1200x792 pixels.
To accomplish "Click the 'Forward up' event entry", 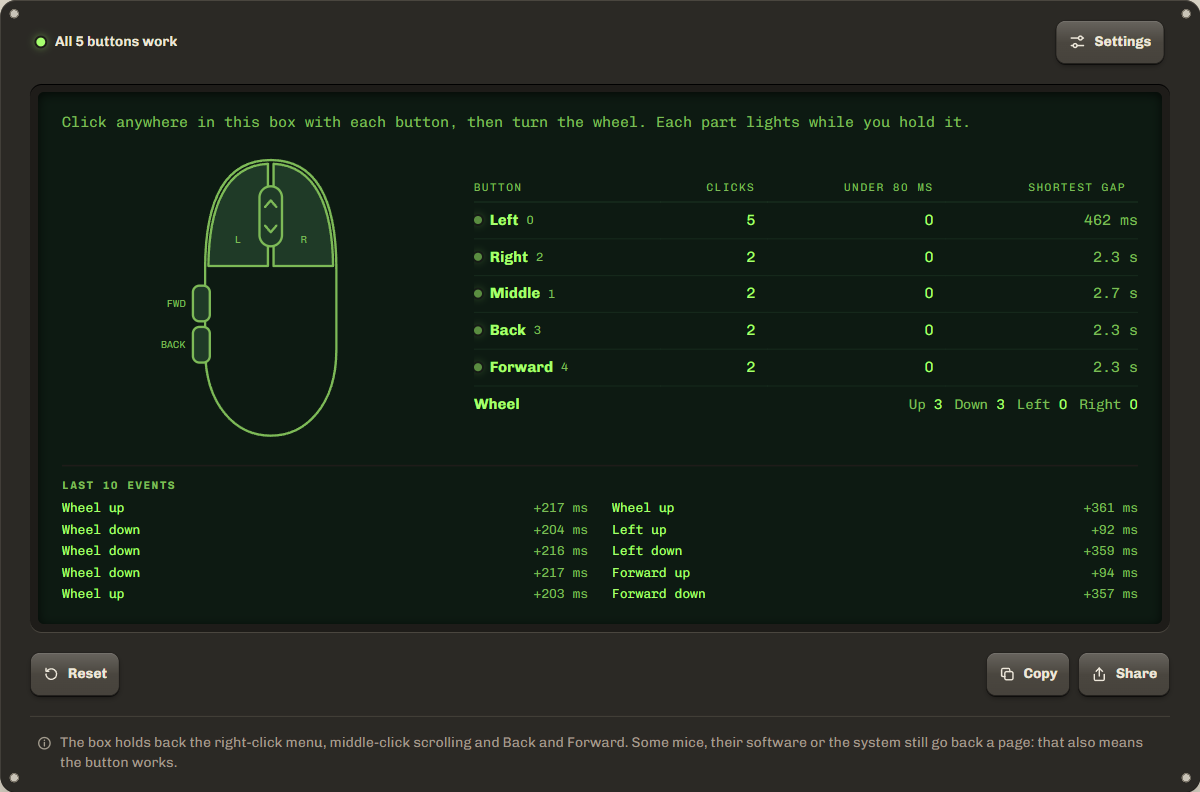I will pos(651,573).
